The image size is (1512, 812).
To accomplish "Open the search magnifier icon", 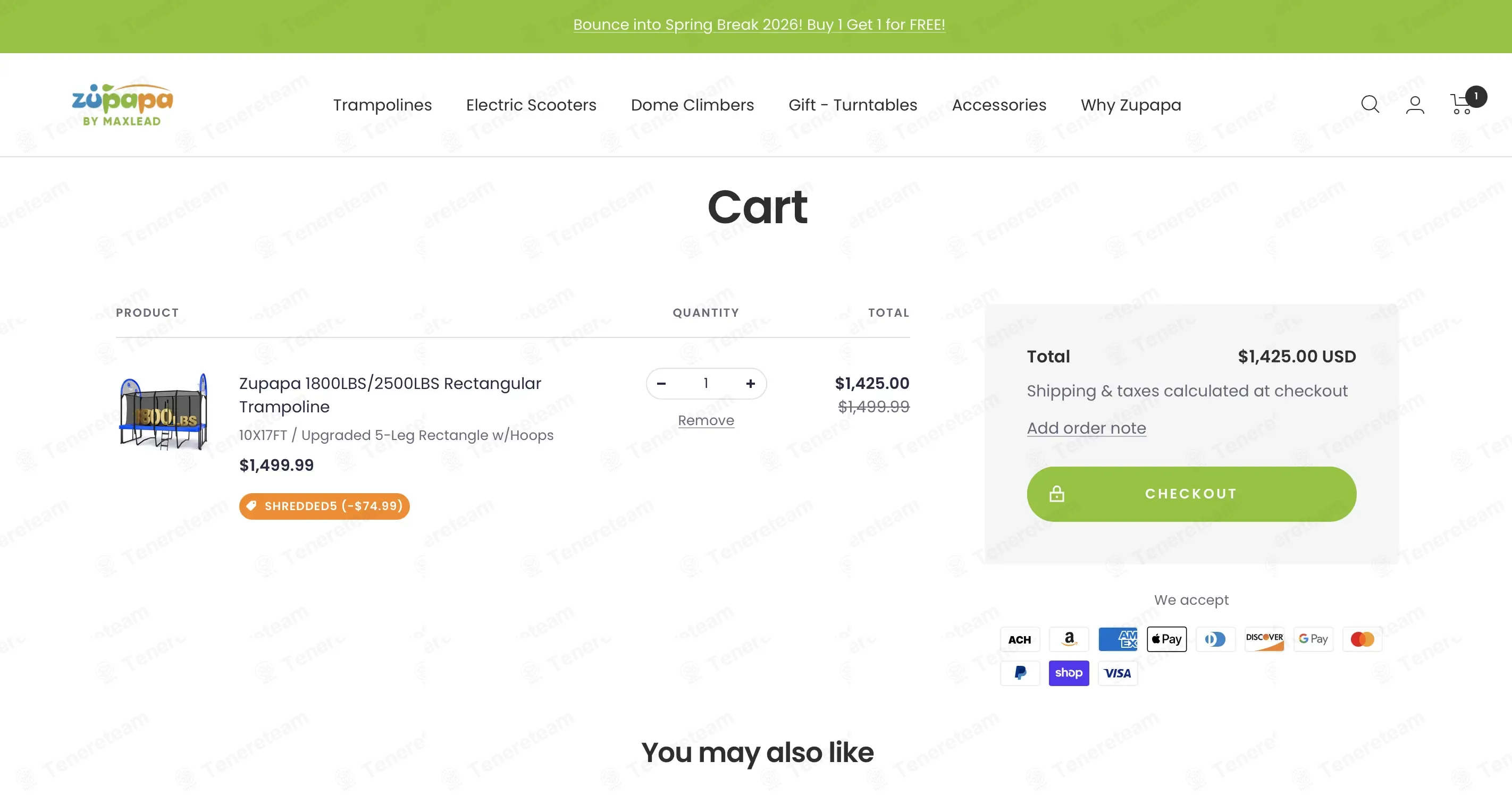I will [1370, 105].
